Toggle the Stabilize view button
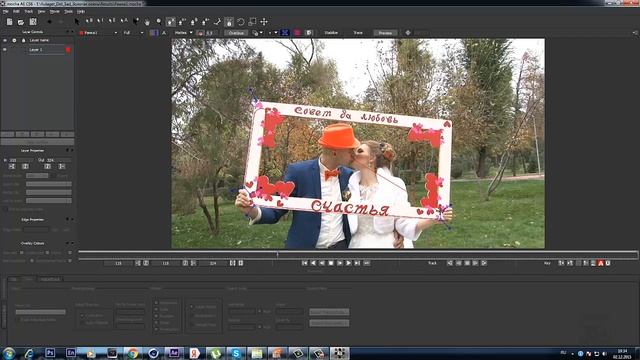 [331, 33]
